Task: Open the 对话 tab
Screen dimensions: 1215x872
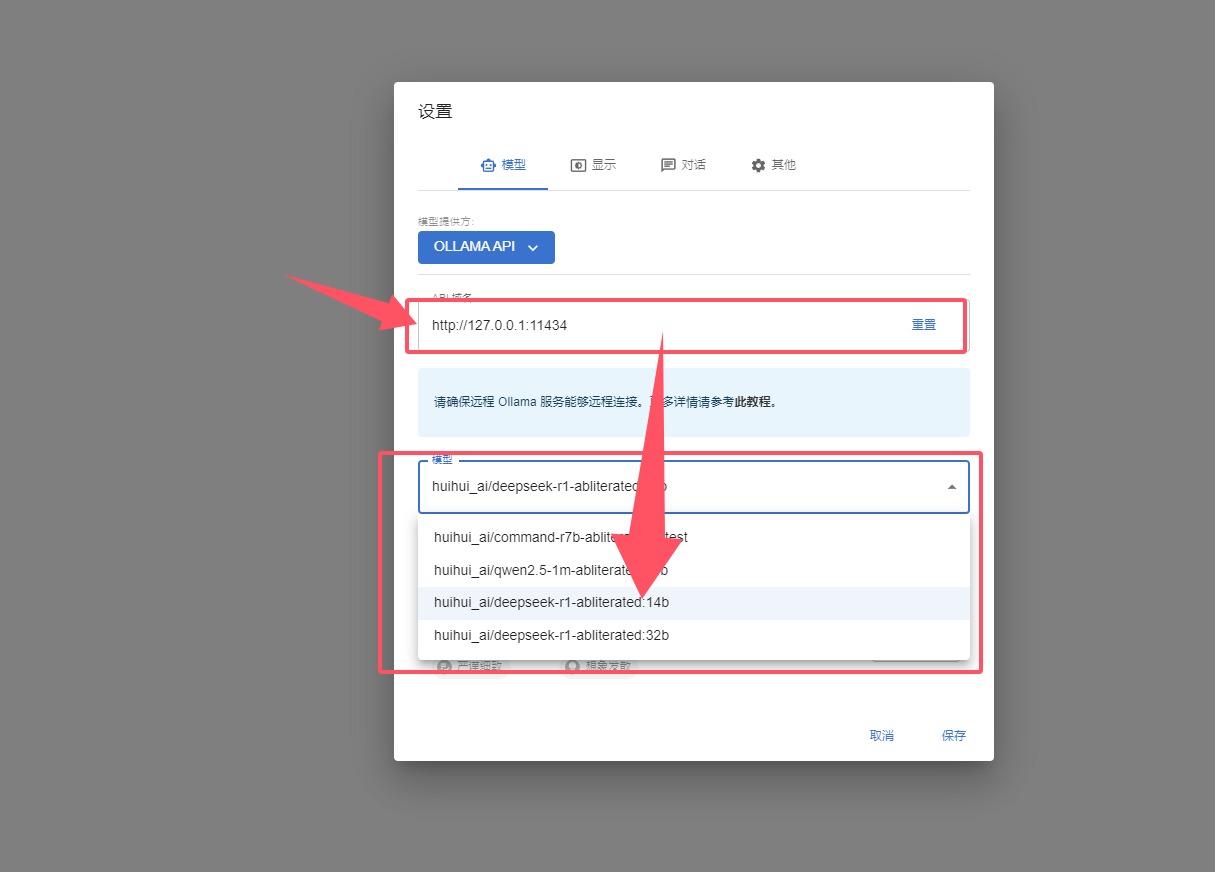Action: click(683, 165)
